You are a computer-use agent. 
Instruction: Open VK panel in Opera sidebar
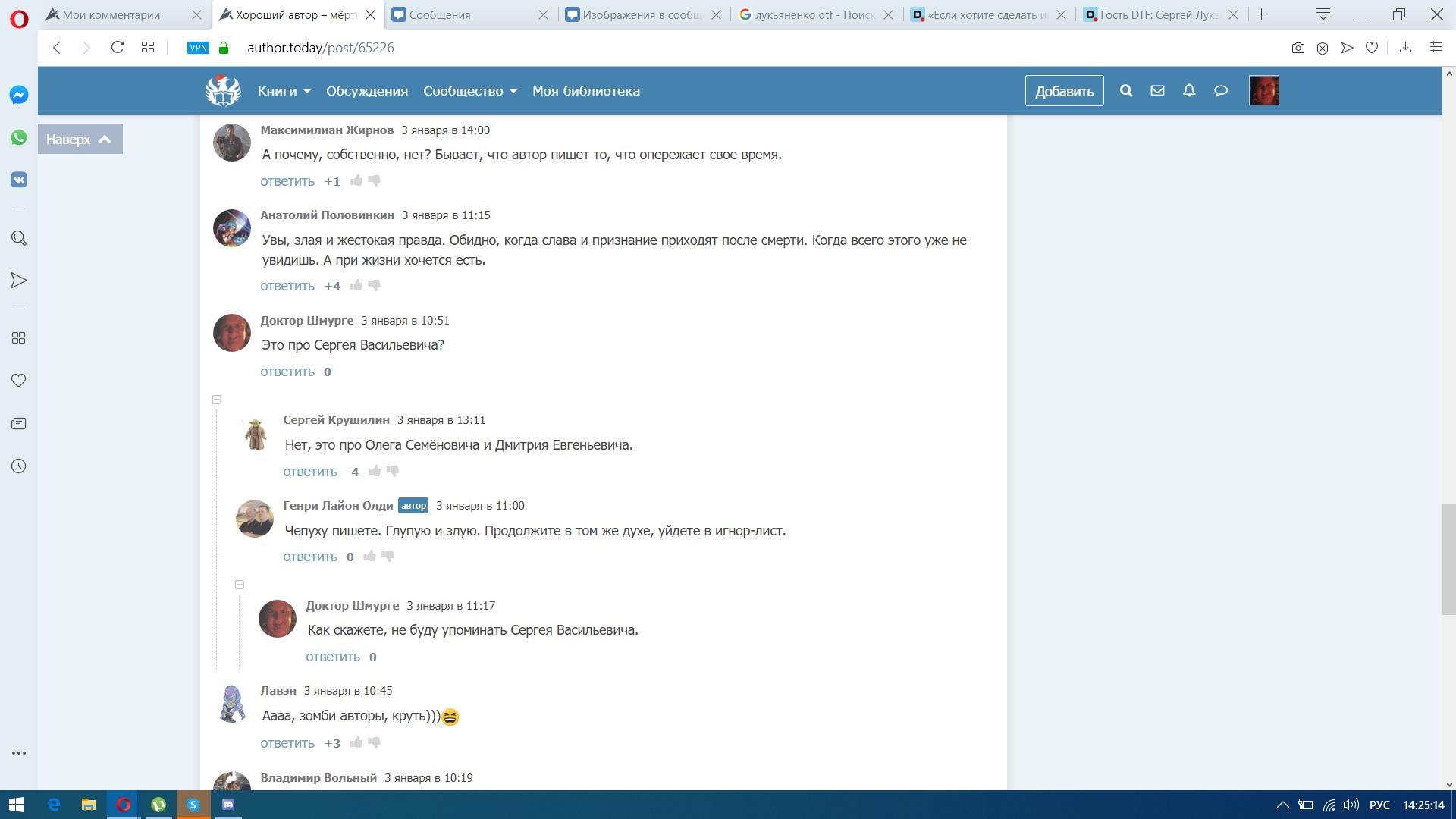pyautogui.click(x=19, y=180)
